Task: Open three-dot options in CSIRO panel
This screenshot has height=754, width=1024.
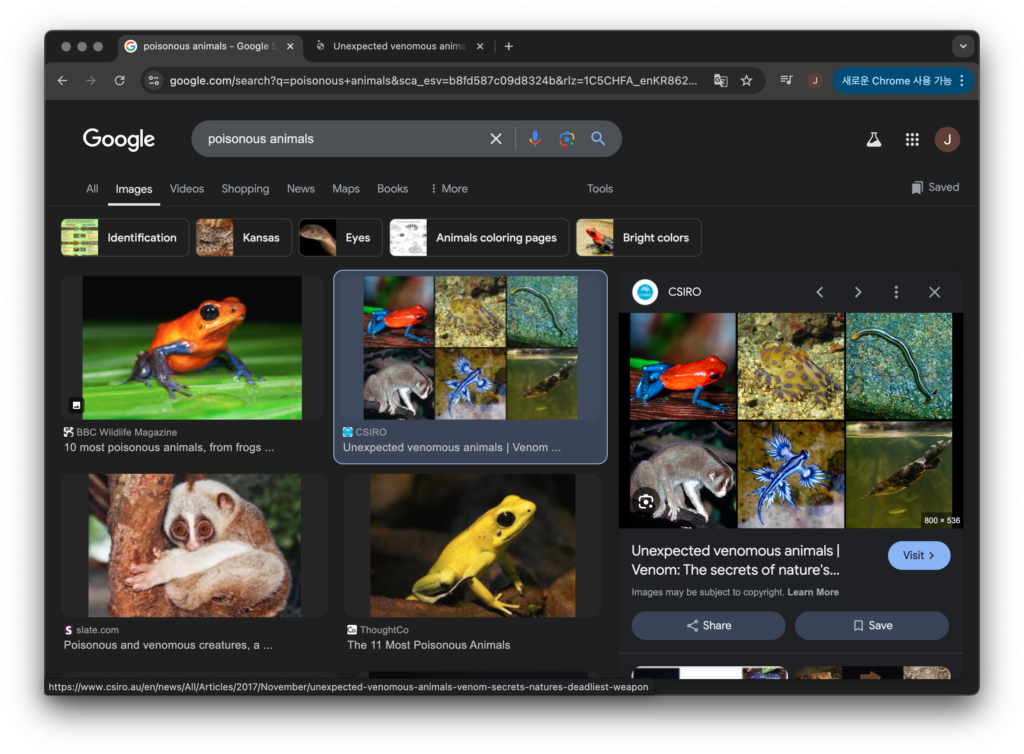Action: (x=896, y=292)
